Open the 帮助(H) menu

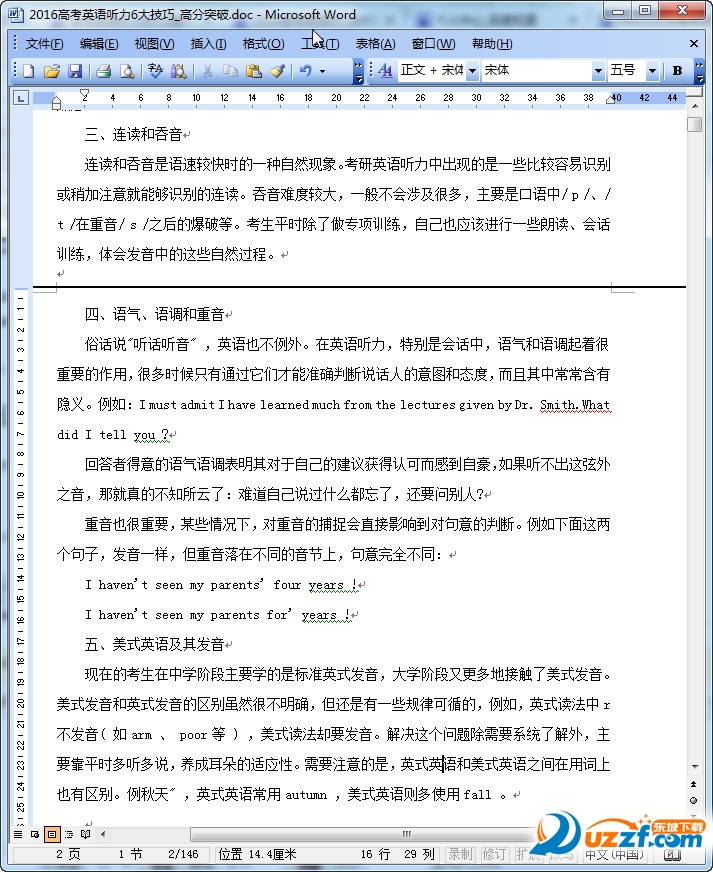(492, 44)
